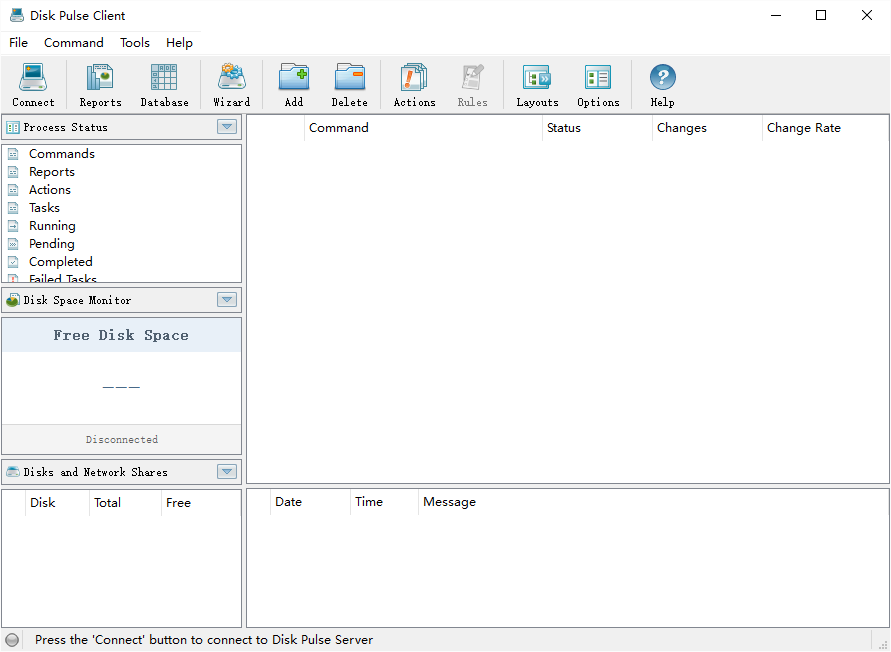Open the Layouts toolbar icon
Image resolution: width=891 pixels, height=652 pixels.
pos(537,78)
